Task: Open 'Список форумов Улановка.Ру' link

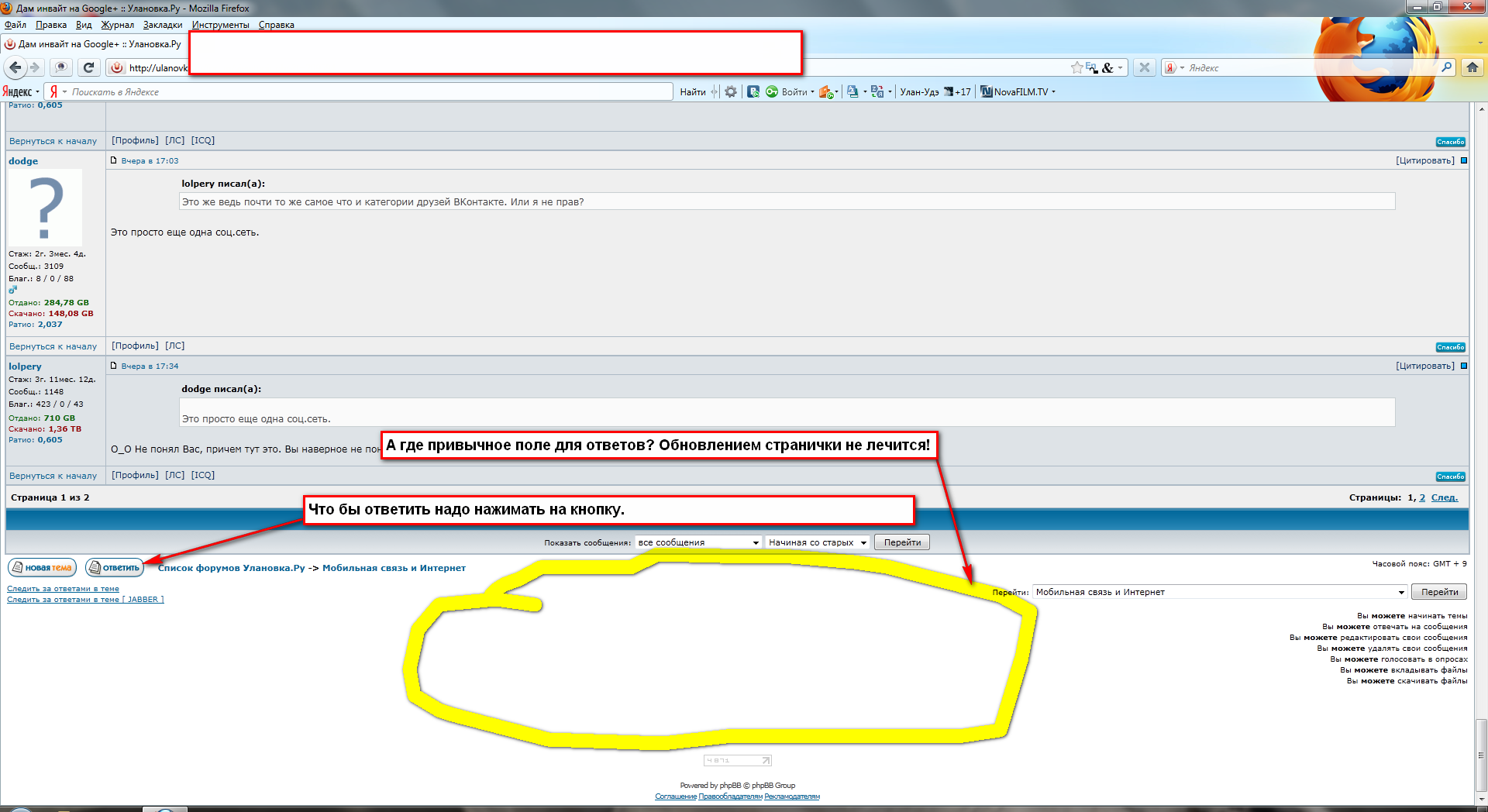Action: tap(231, 568)
